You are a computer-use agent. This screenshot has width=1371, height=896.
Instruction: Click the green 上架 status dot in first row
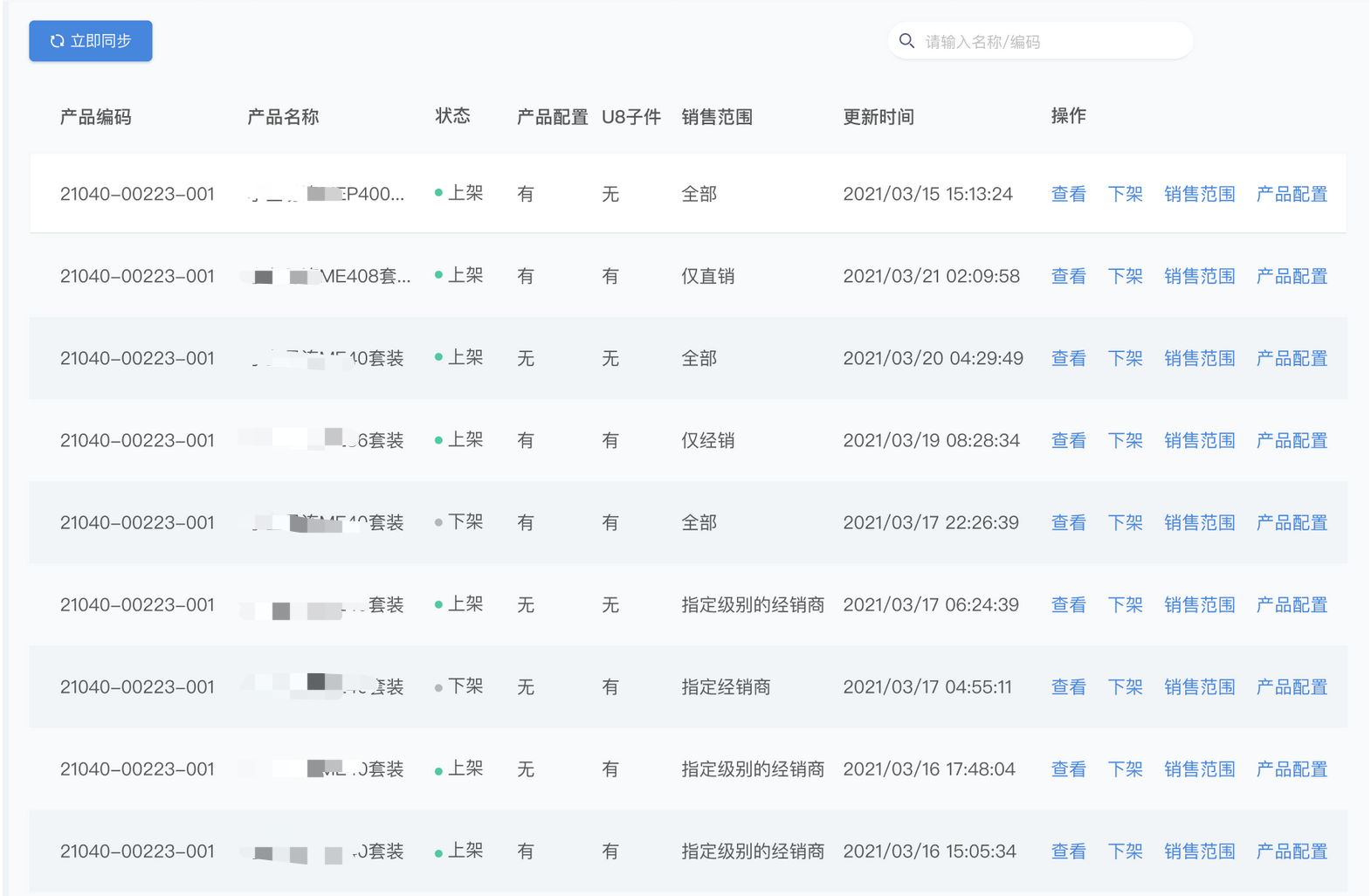click(438, 193)
